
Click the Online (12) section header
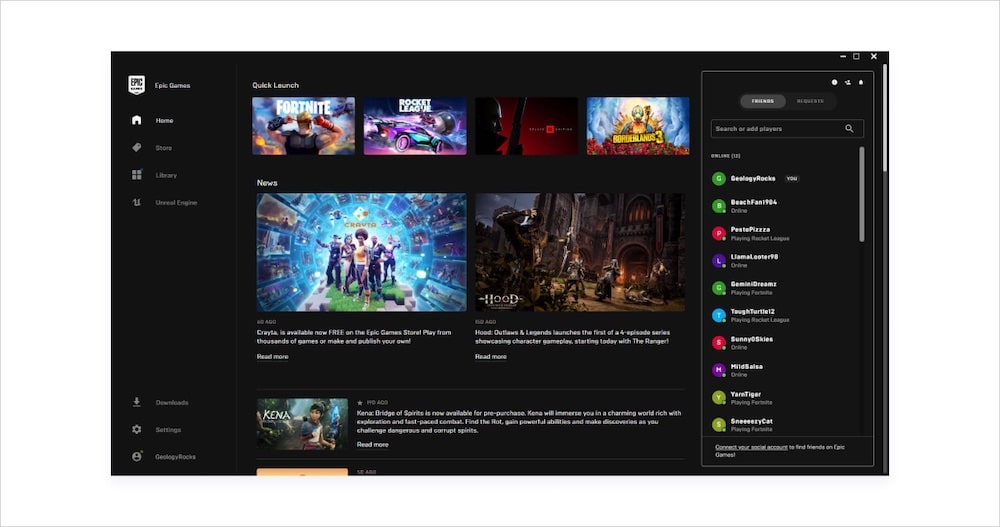coord(726,156)
